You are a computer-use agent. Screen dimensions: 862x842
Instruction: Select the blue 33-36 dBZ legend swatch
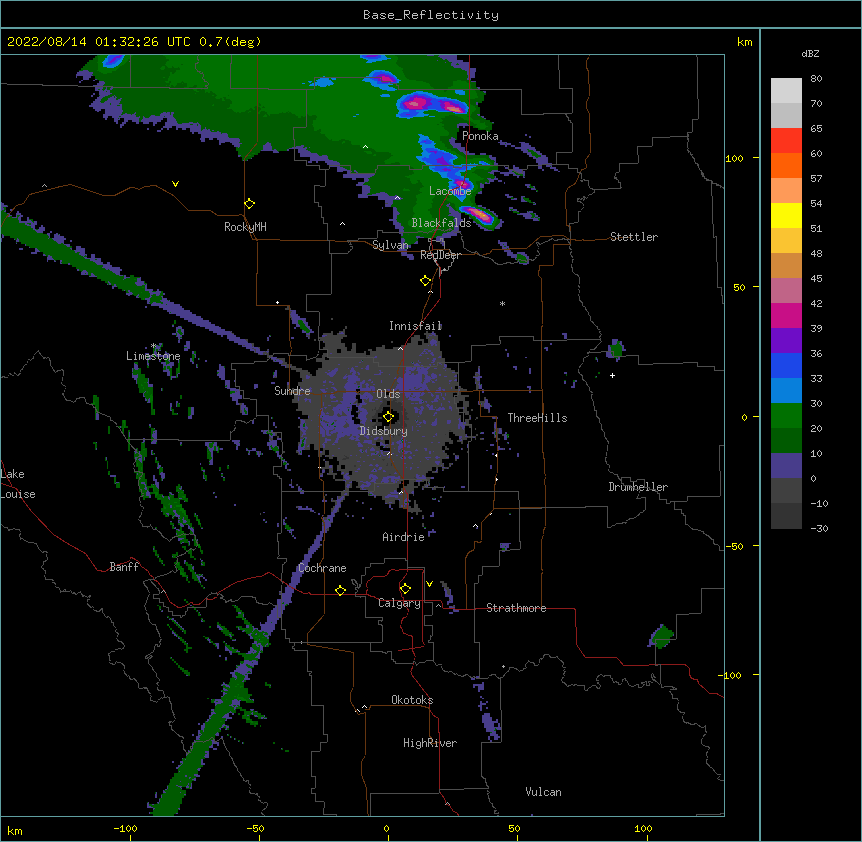(786, 365)
